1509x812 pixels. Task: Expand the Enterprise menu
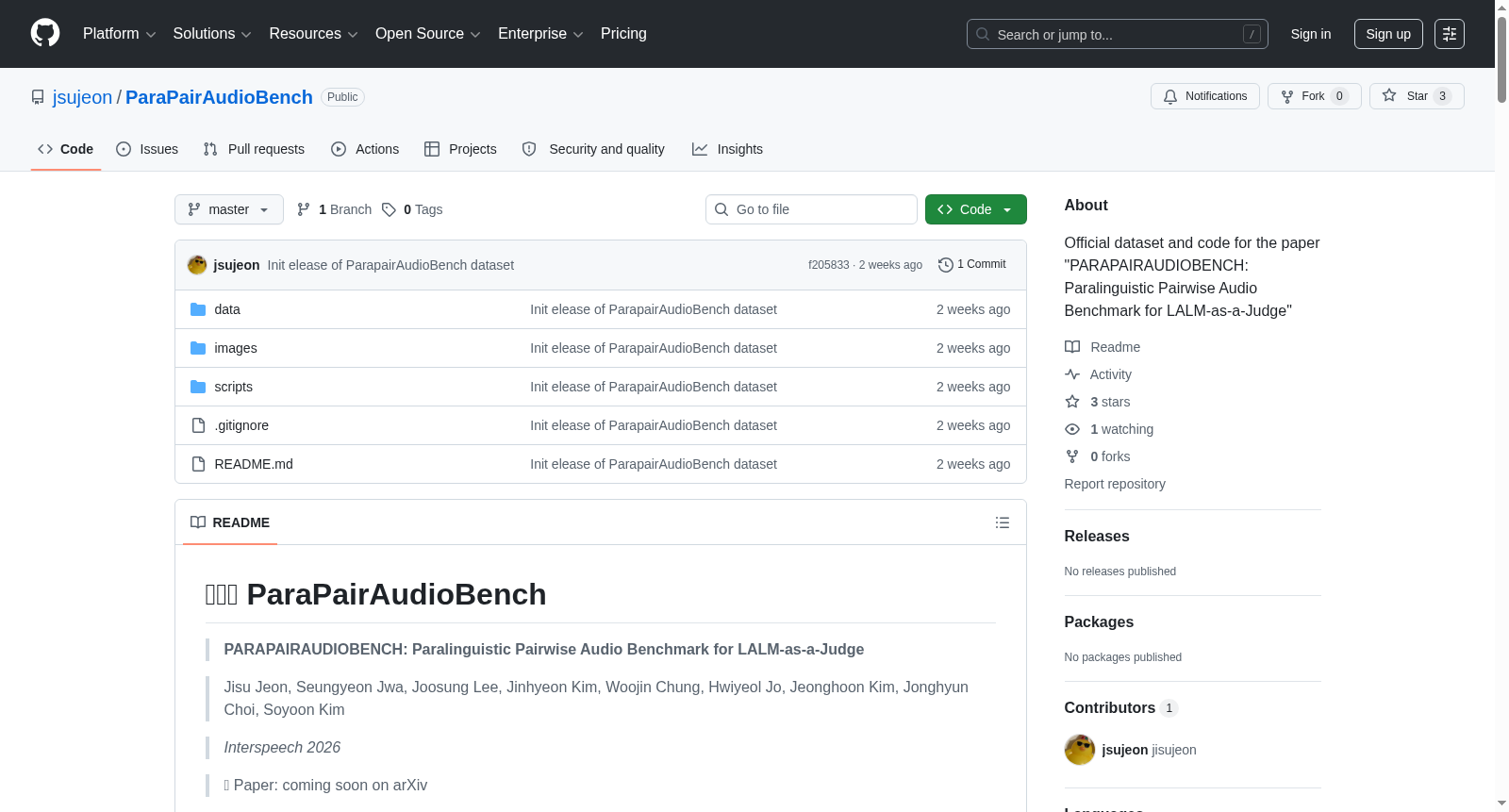[x=540, y=34]
